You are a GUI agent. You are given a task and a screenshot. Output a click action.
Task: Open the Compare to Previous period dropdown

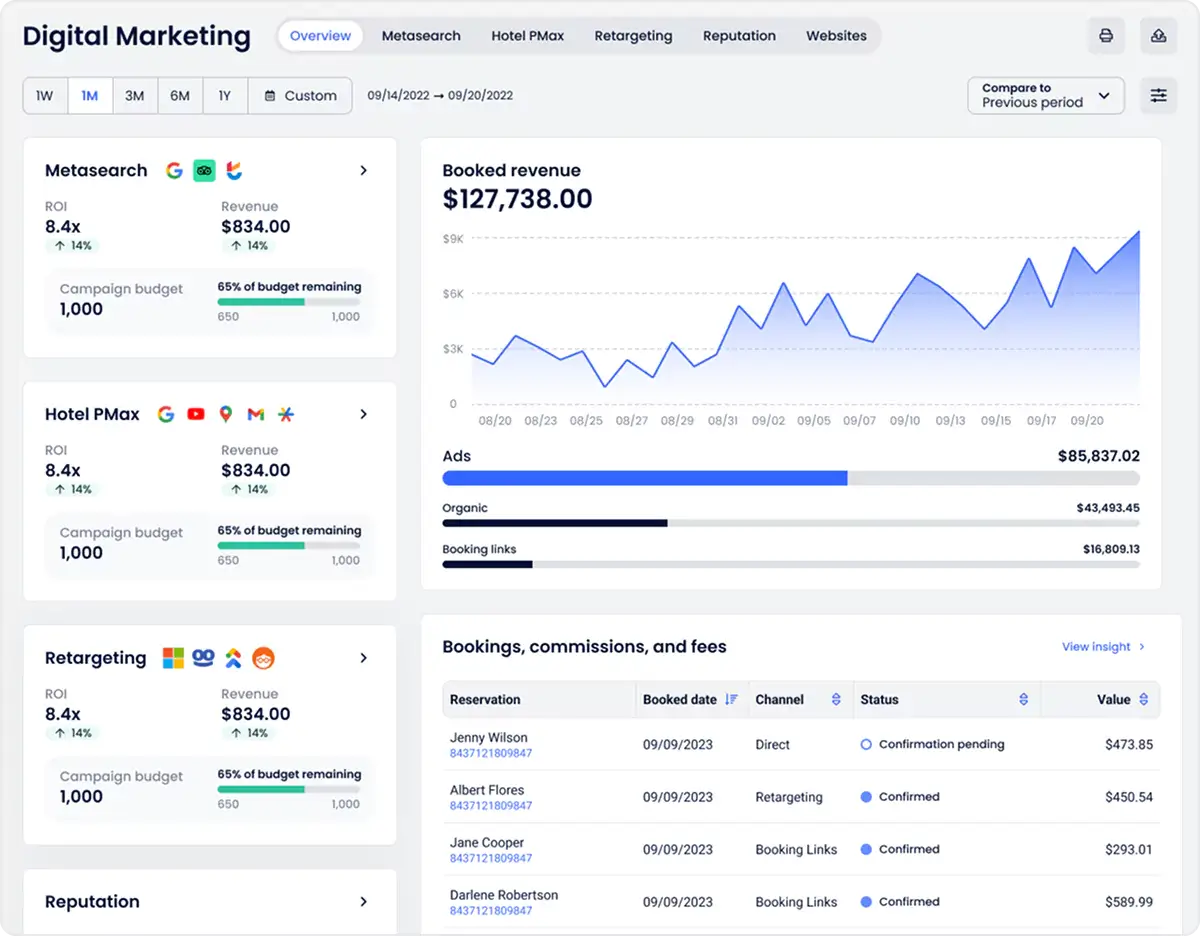coord(1045,96)
